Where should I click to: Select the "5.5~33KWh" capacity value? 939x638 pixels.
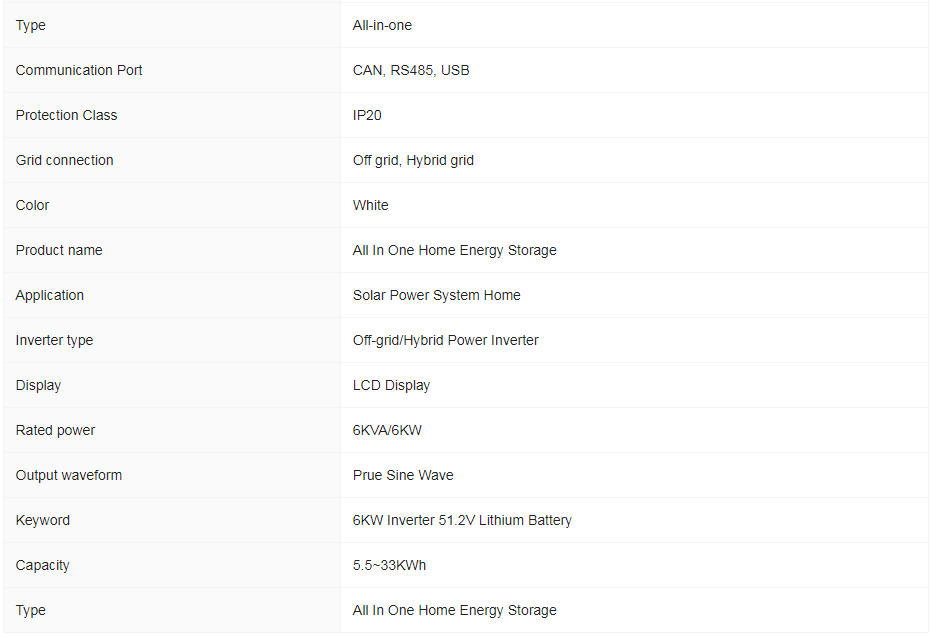pyautogui.click(x=389, y=565)
